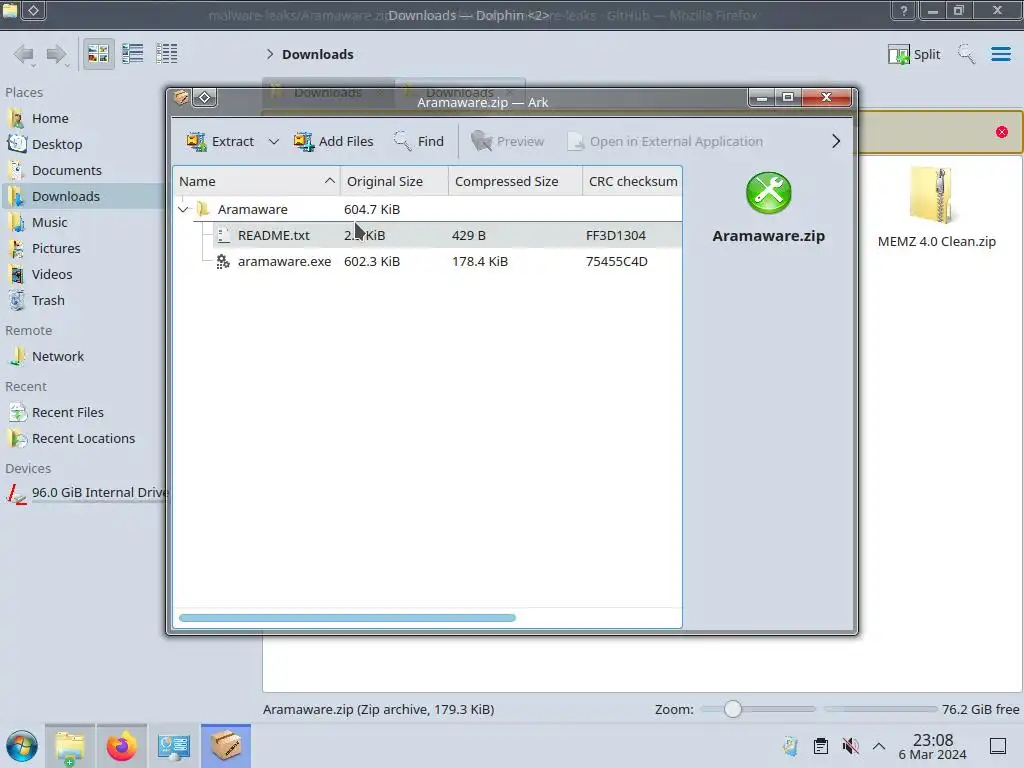The width and height of the screenshot is (1024, 768).
Task: Sort by Compressed Size column header
Action: click(x=515, y=182)
